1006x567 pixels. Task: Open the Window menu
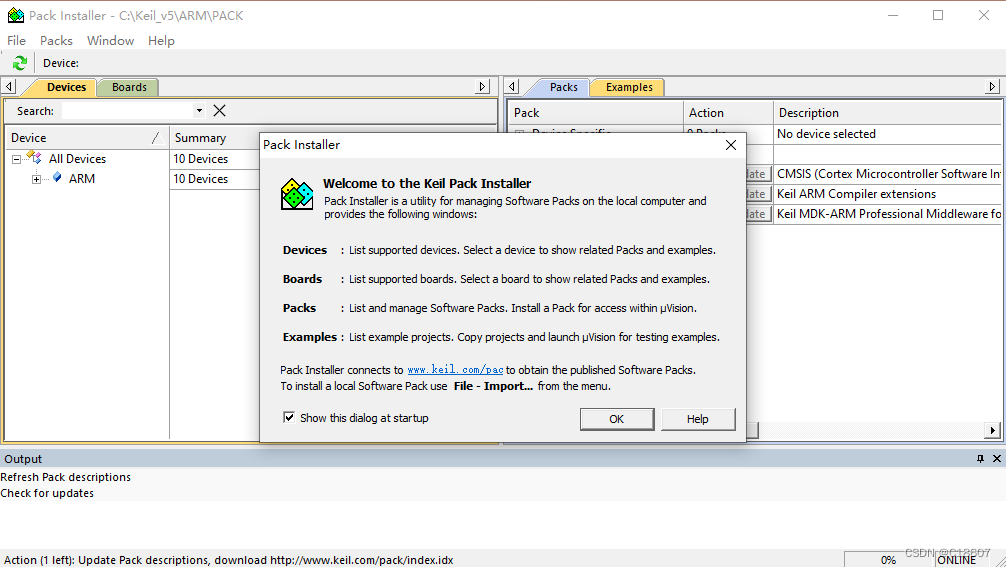click(110, 40)
